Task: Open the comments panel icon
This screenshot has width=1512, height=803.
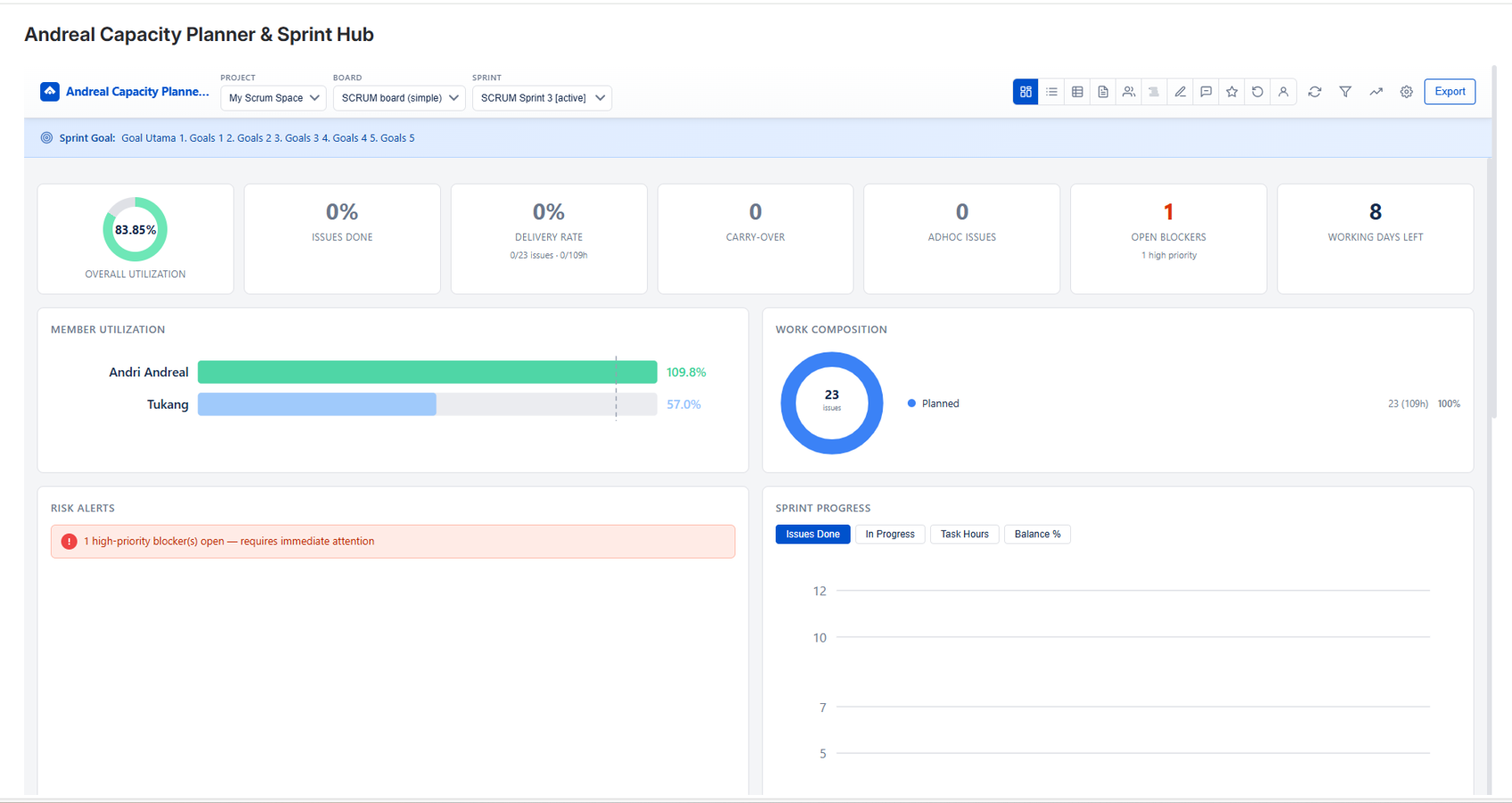Action: point(1206,91)
